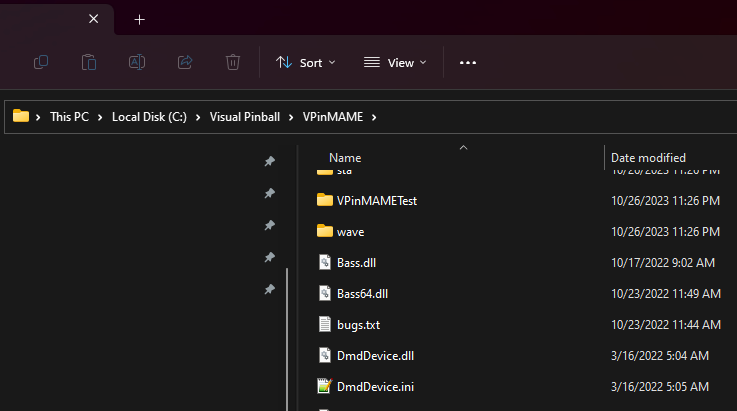Click the folder icon in address bar
Screen dimensions: 737x411
click(x=21, y=116)
